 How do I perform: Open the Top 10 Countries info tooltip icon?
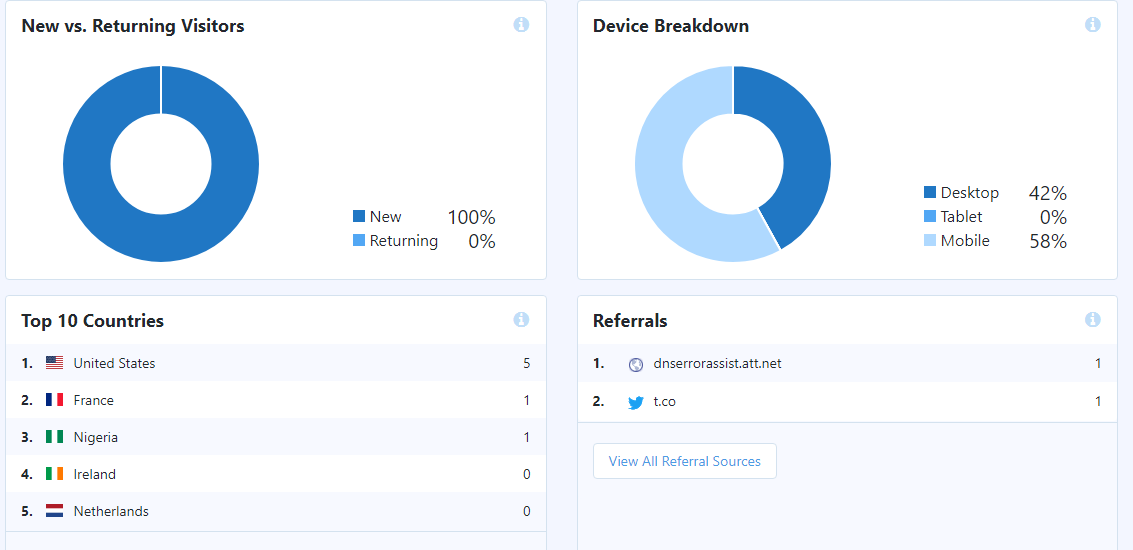(x=521, y=319)
